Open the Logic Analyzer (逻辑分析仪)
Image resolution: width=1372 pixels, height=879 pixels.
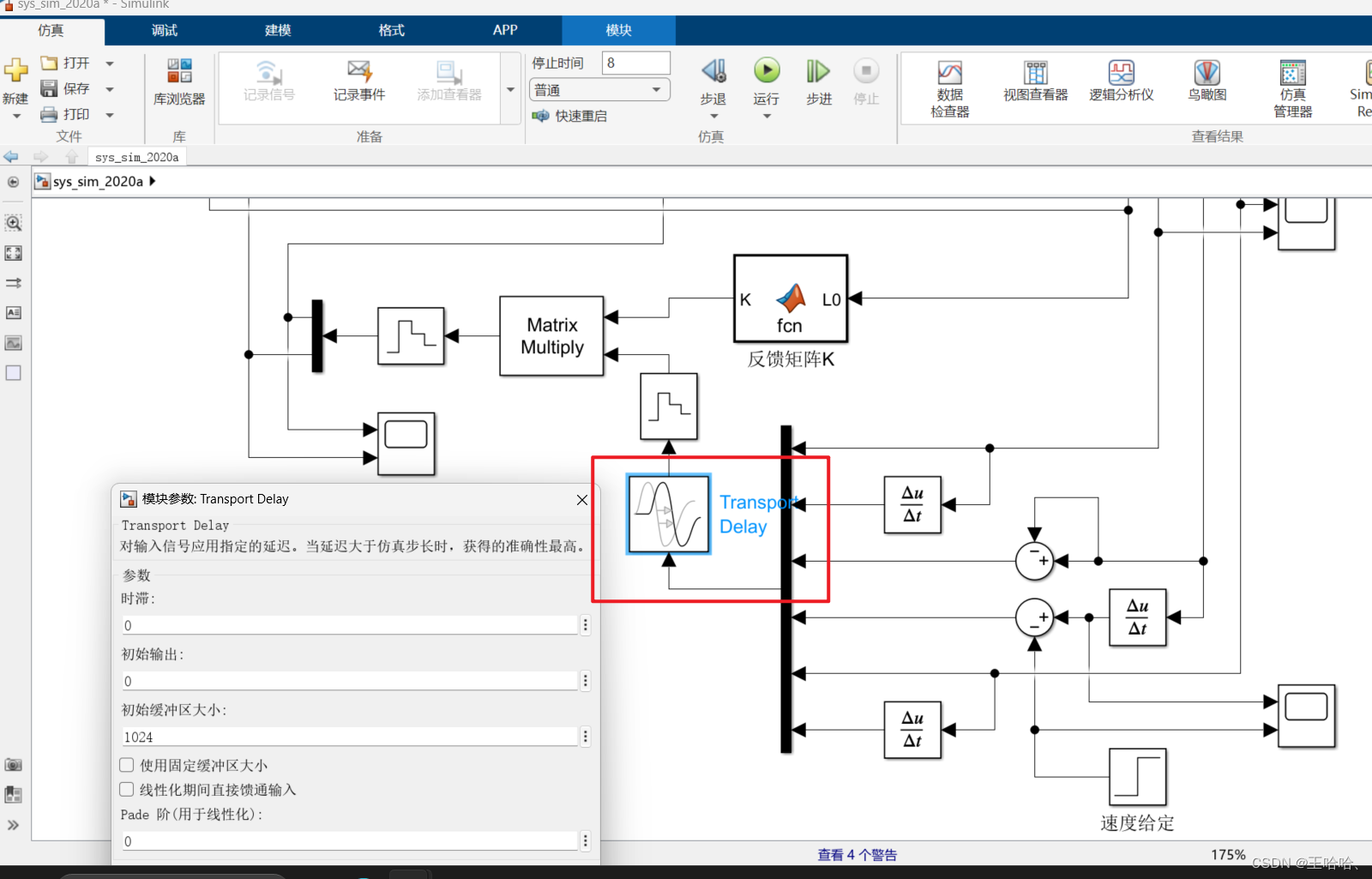coord(1122,82)
